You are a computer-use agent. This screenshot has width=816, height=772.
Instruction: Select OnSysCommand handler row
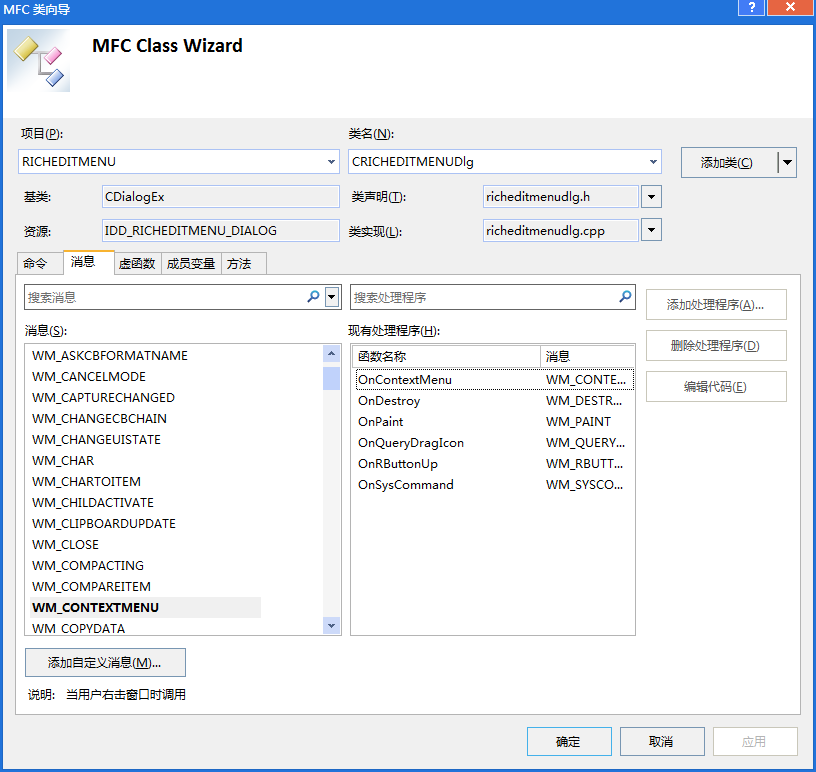[x=495, y=485]
